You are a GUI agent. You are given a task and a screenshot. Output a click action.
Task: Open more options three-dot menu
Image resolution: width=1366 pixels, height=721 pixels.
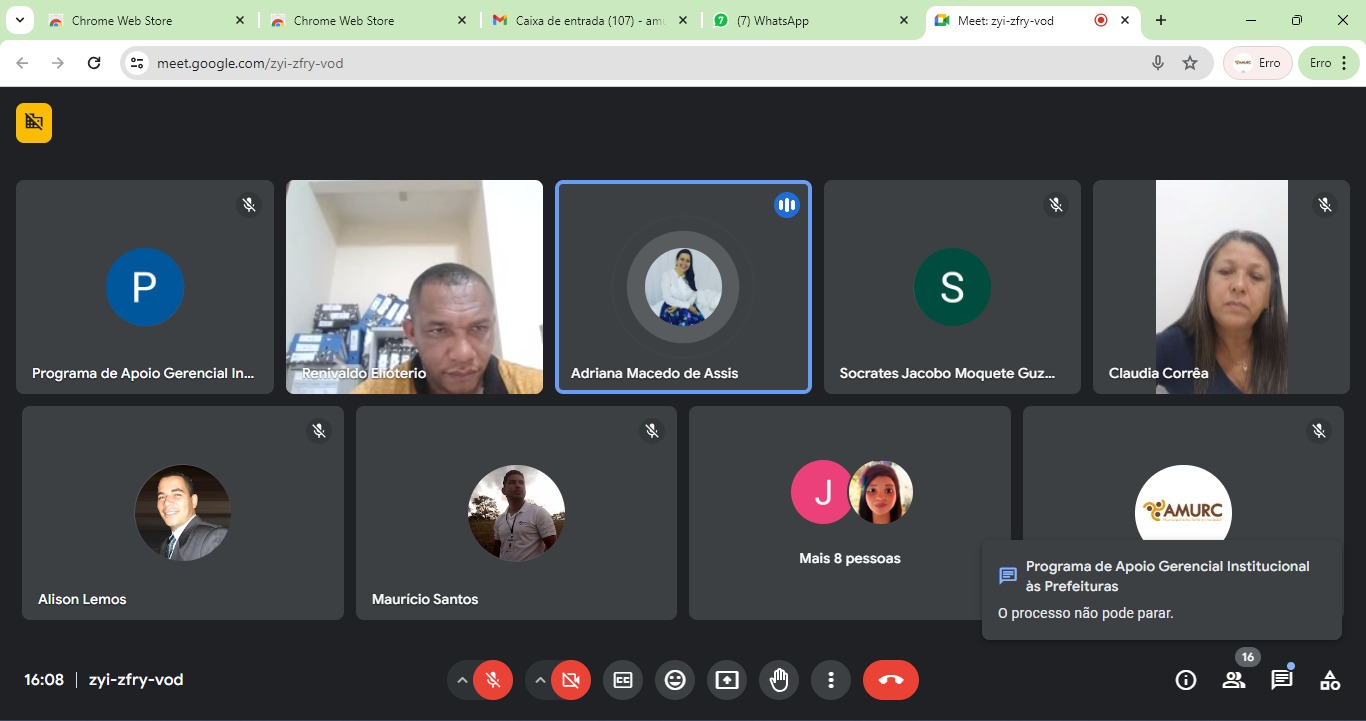click(831, 680)
